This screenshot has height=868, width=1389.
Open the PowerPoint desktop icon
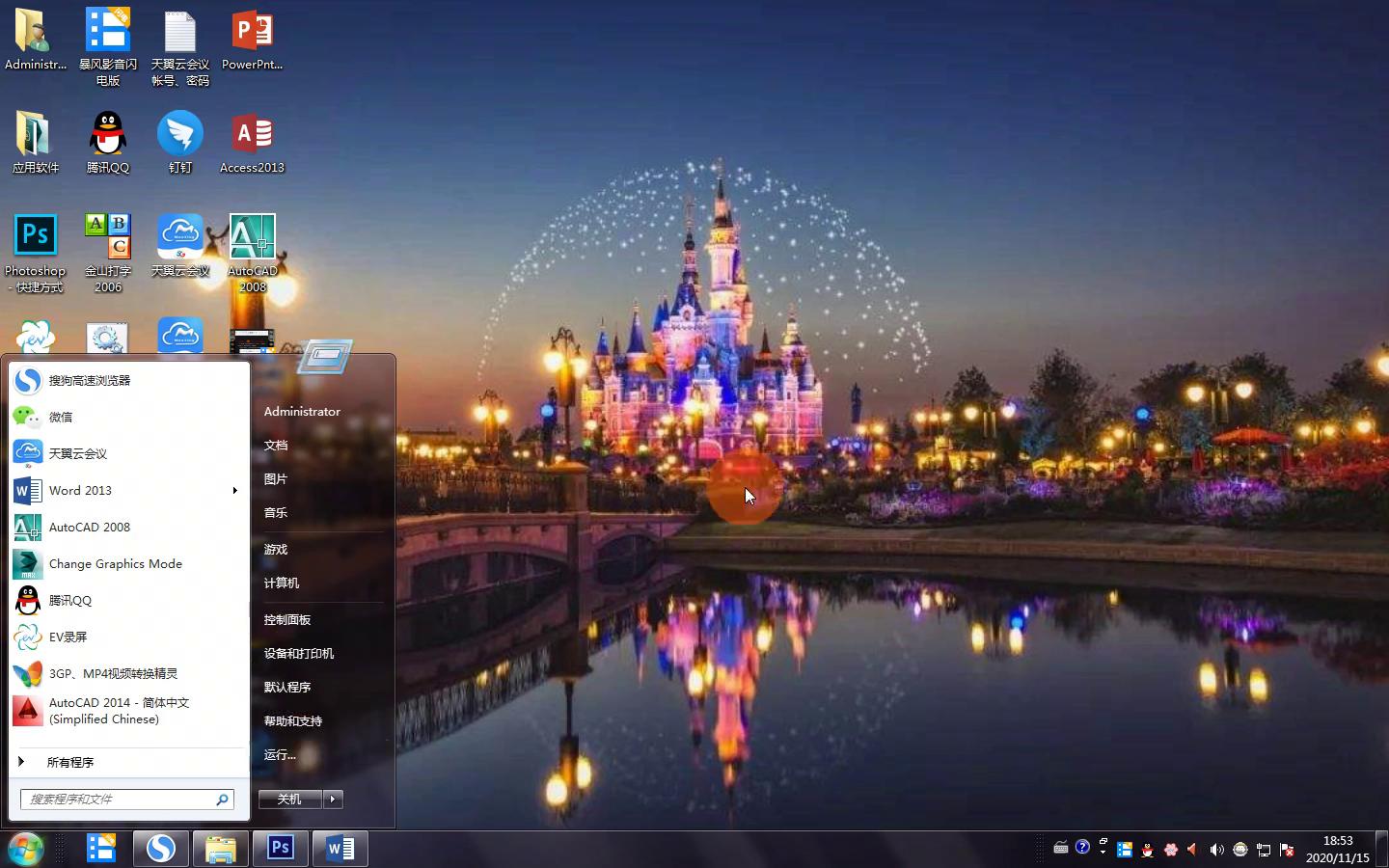click(x=252, y=32)
